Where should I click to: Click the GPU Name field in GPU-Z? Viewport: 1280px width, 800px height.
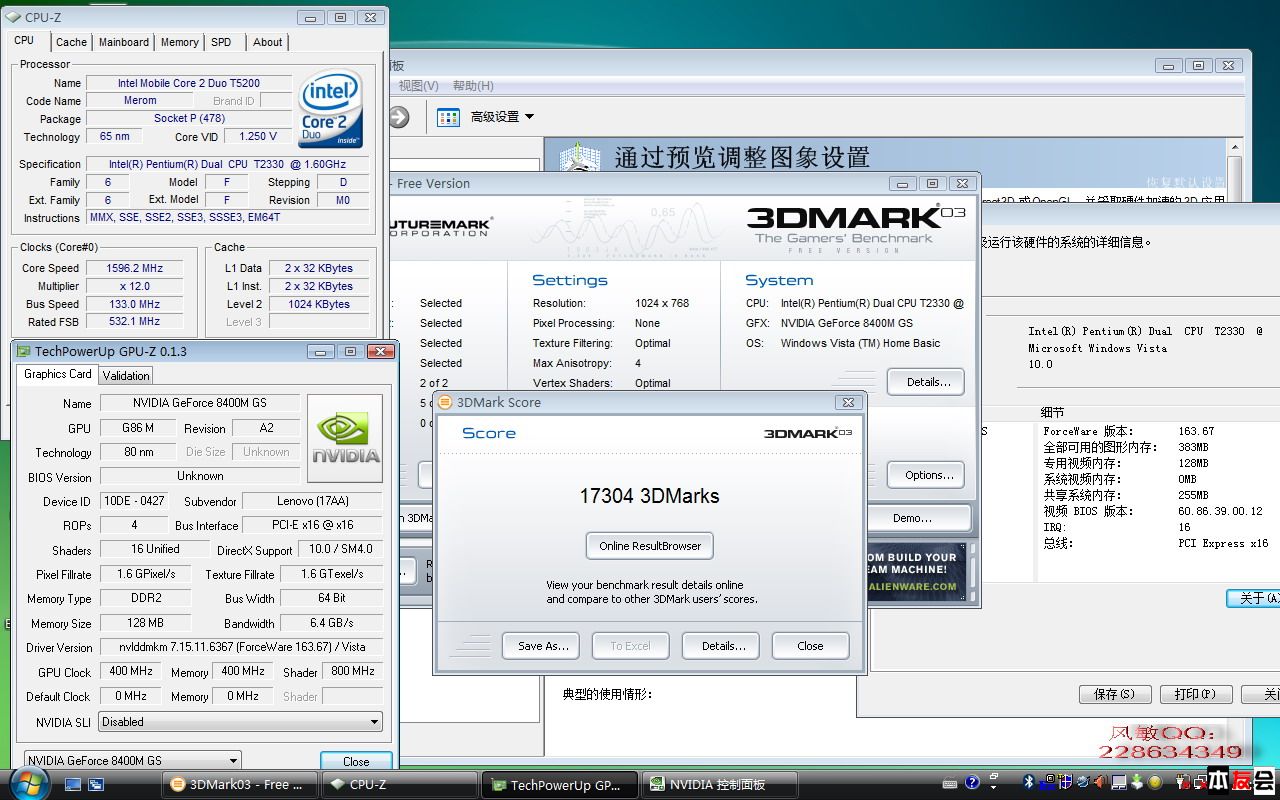(x=200, y=403)
